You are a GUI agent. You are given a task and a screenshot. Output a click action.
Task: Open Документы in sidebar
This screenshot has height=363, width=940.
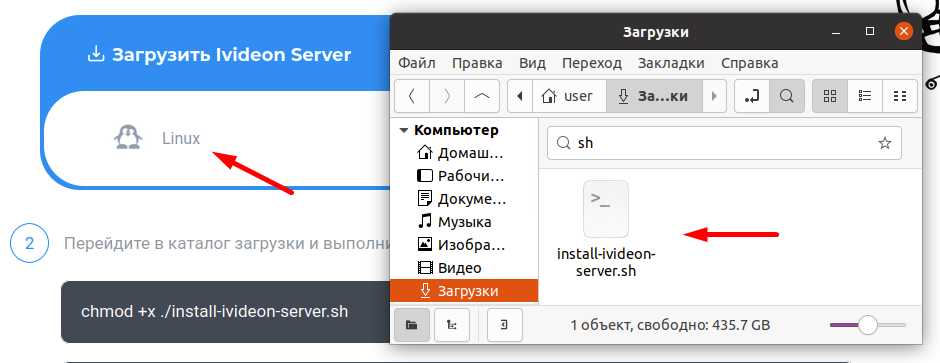(463, 199)
